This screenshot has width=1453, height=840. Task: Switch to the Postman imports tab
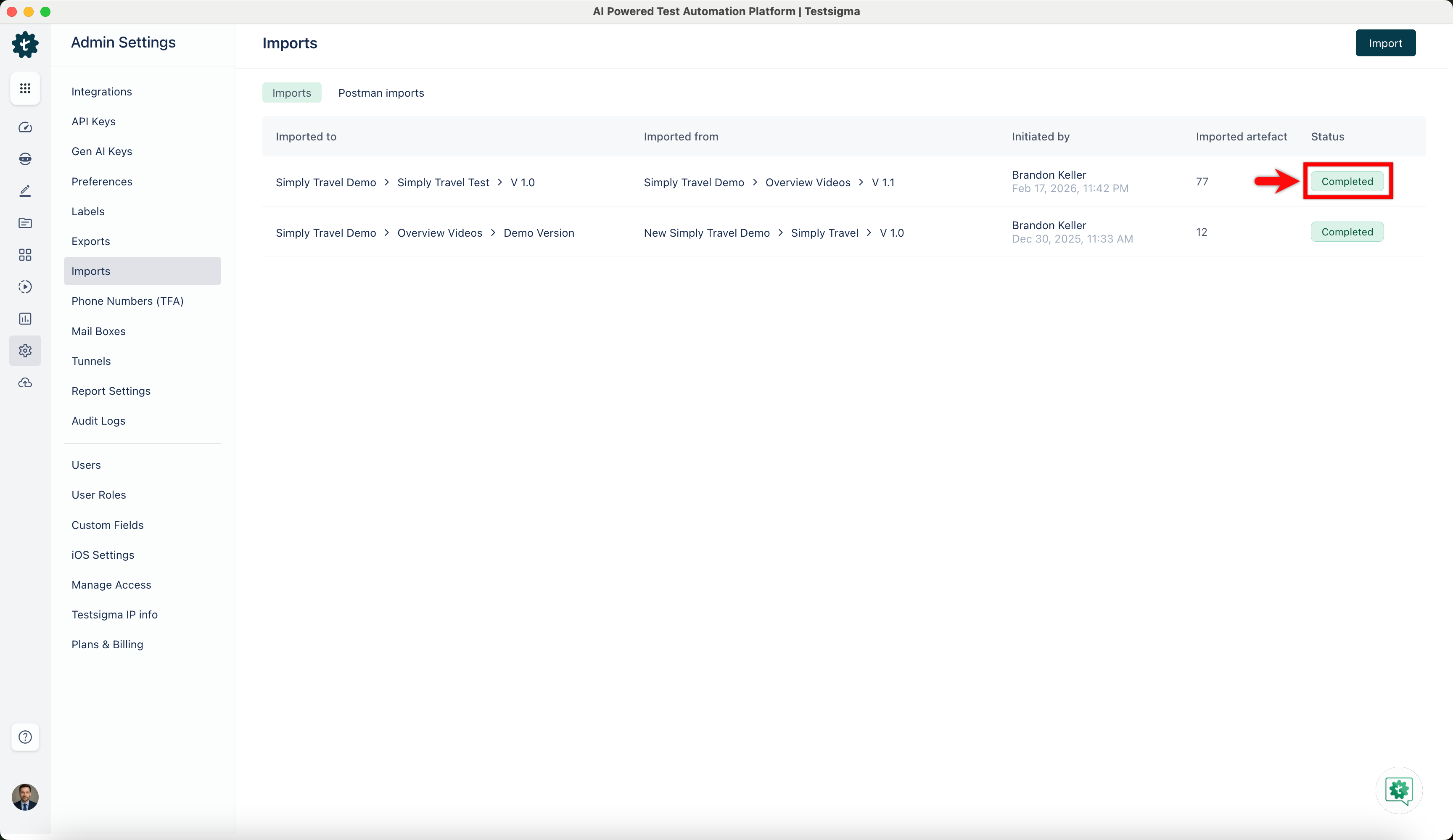381,93
